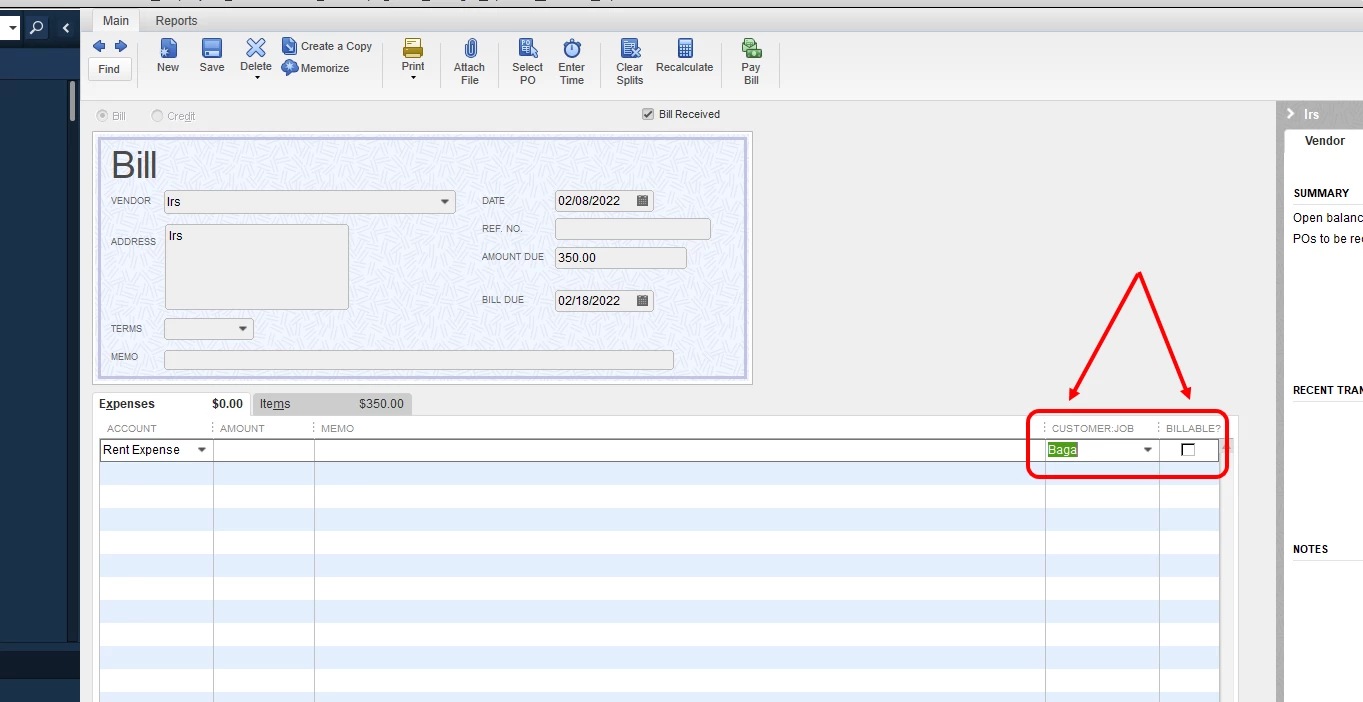Click the New bill icon

(x=168, y=48)
